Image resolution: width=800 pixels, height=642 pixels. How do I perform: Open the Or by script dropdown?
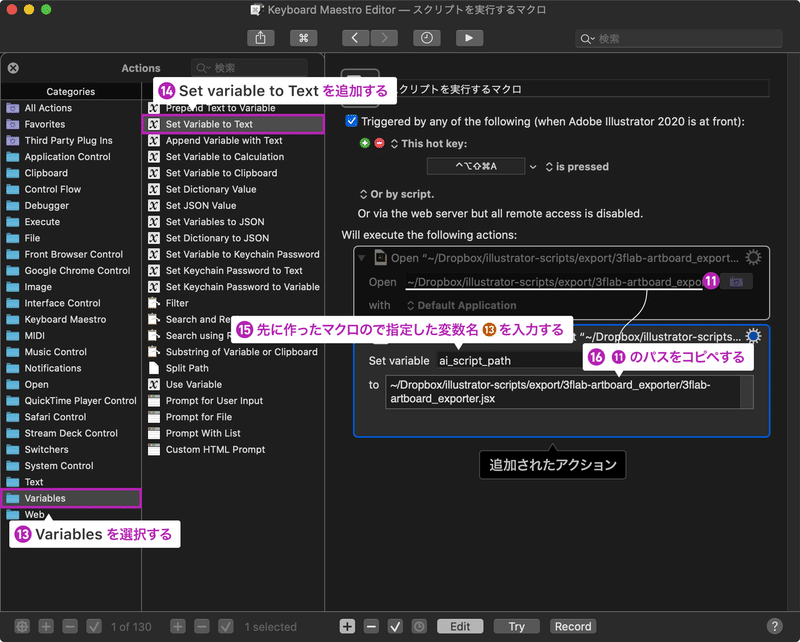[x=397, y=194]
